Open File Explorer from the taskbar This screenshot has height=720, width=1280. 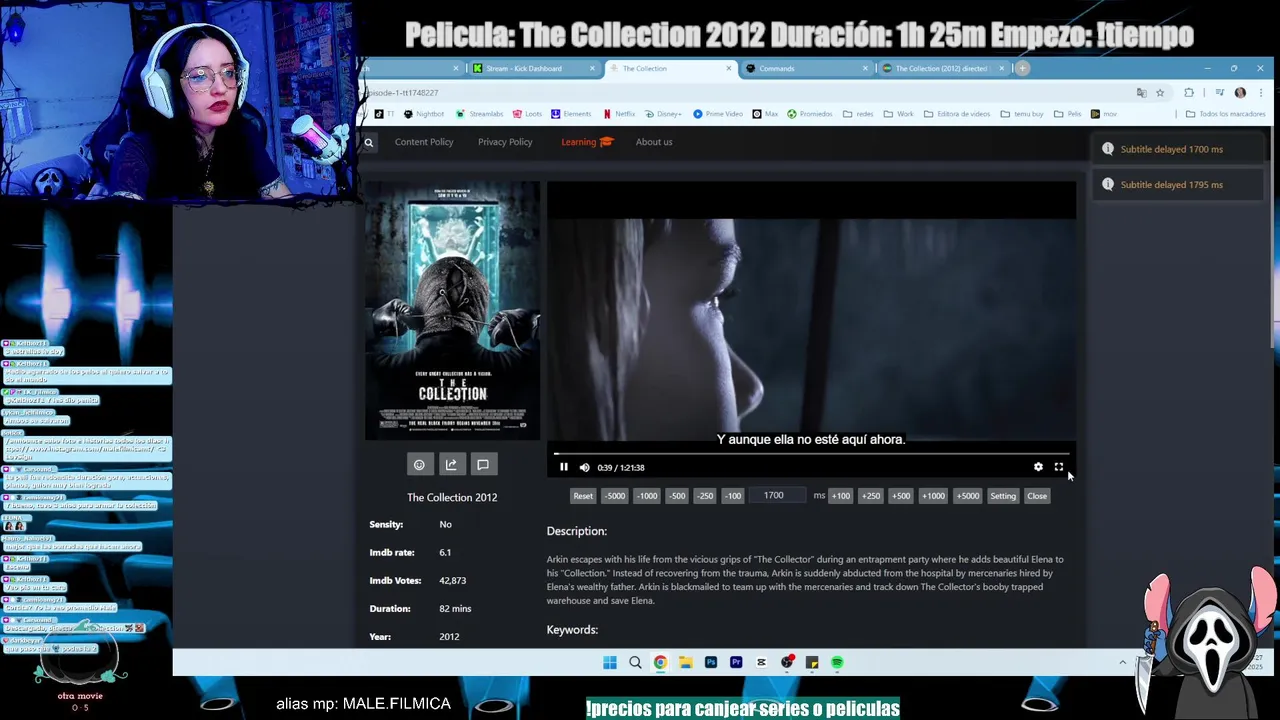click(685, 662)
